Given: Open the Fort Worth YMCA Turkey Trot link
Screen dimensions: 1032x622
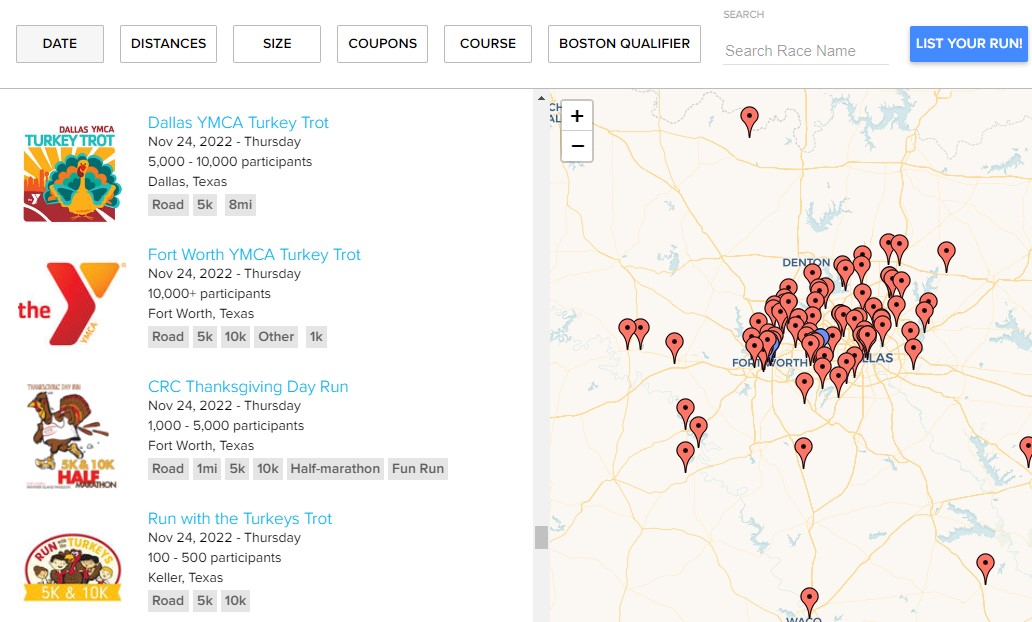Looking at the screenshot, I should click(x=254, y=255).
